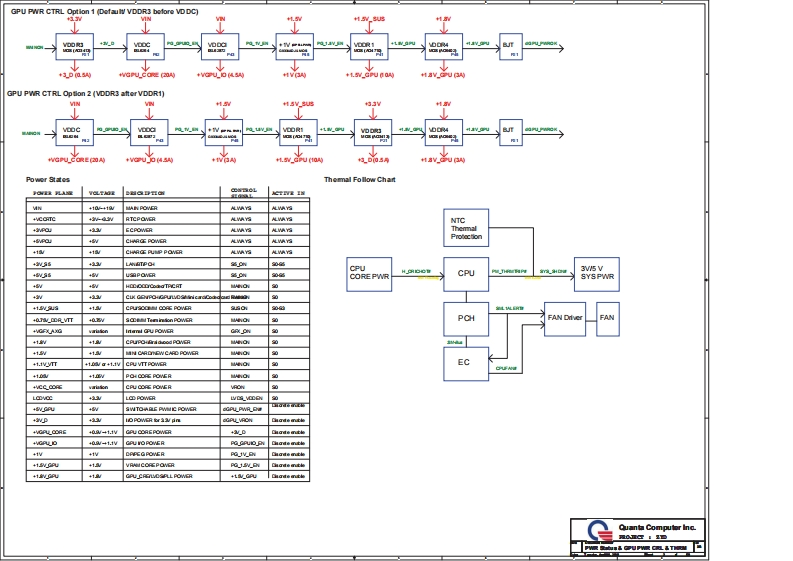Screen dimensions: 793x561
Task: Click the FAN Driver block
Action: [x=565, y=317]
